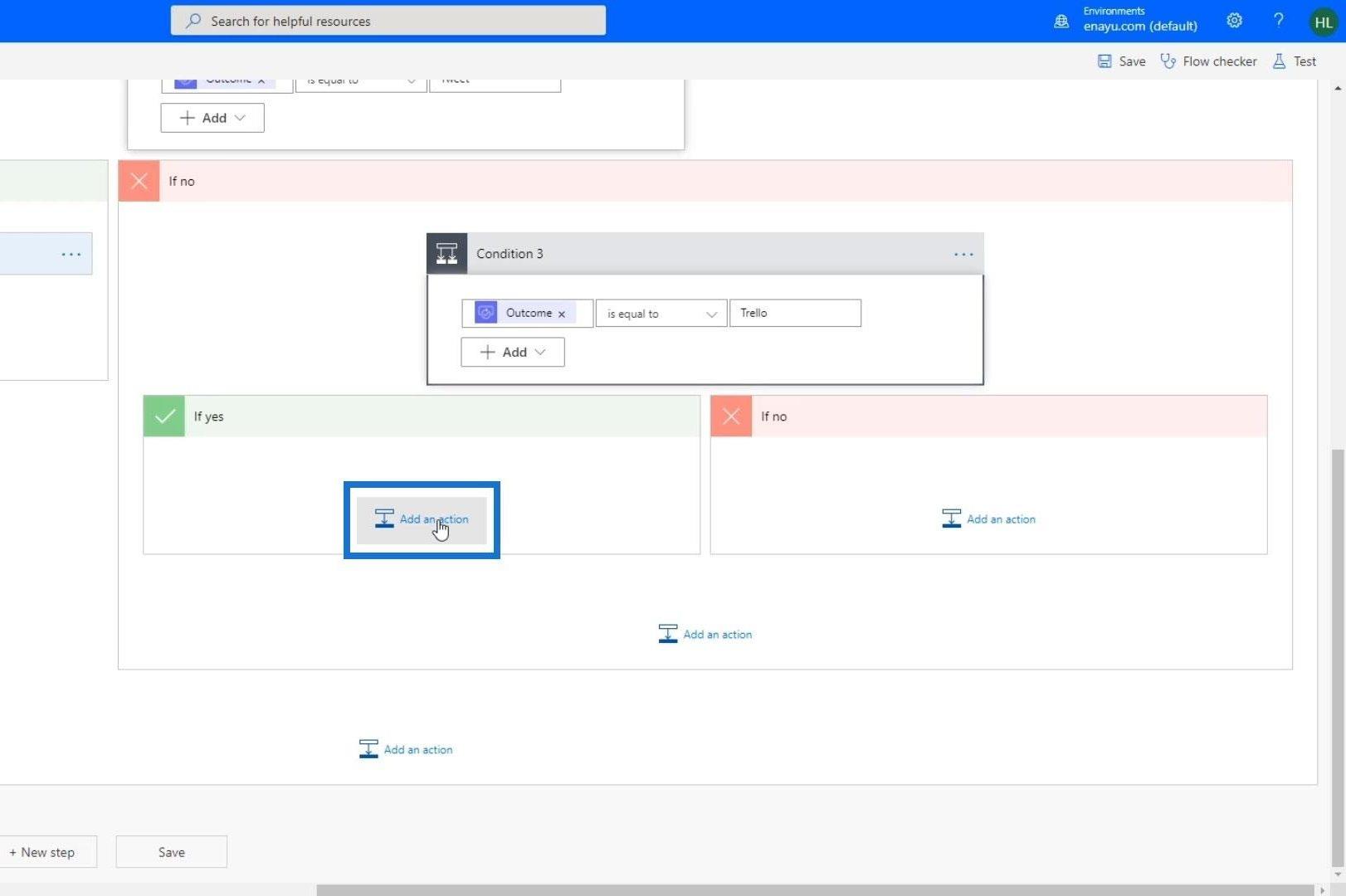The height and width of the screenshot is (896, 1346).
Task: Click the horizontal scrollbar thumb
Action: (x=815, y=890)
